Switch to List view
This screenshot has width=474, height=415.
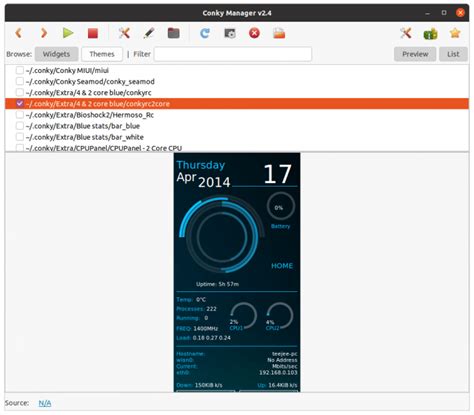pyautogui.click(x=453, y=54)
